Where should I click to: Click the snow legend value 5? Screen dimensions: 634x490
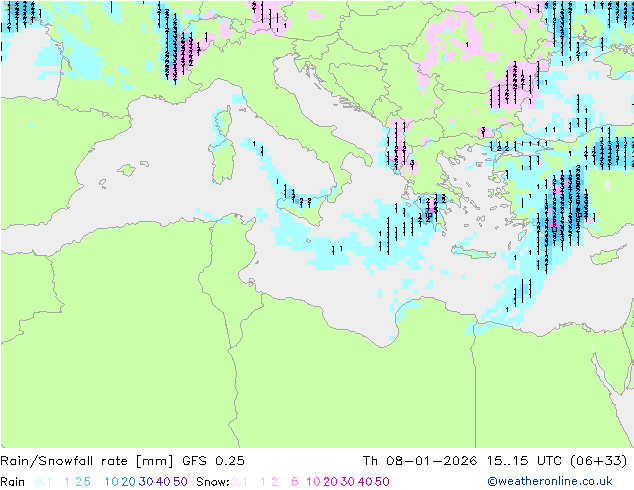[295, 482]
